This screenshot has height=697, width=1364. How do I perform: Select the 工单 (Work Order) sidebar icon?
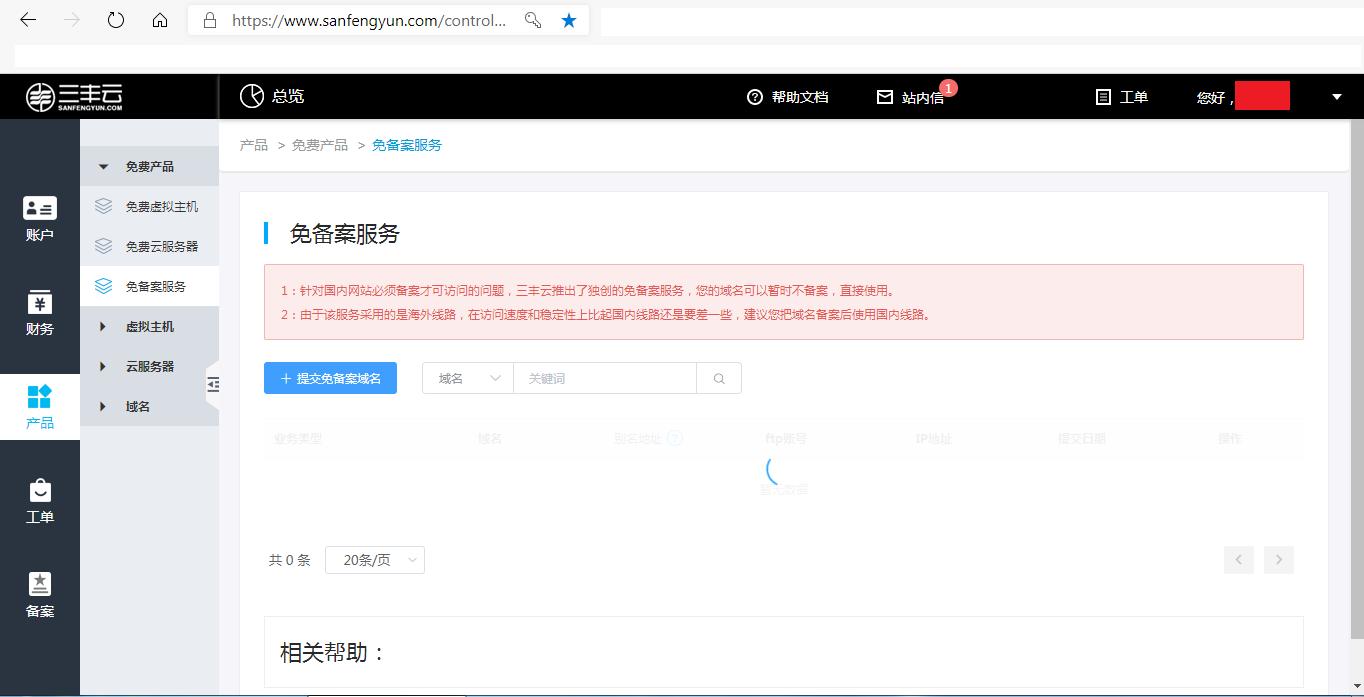tap(39, 489)
